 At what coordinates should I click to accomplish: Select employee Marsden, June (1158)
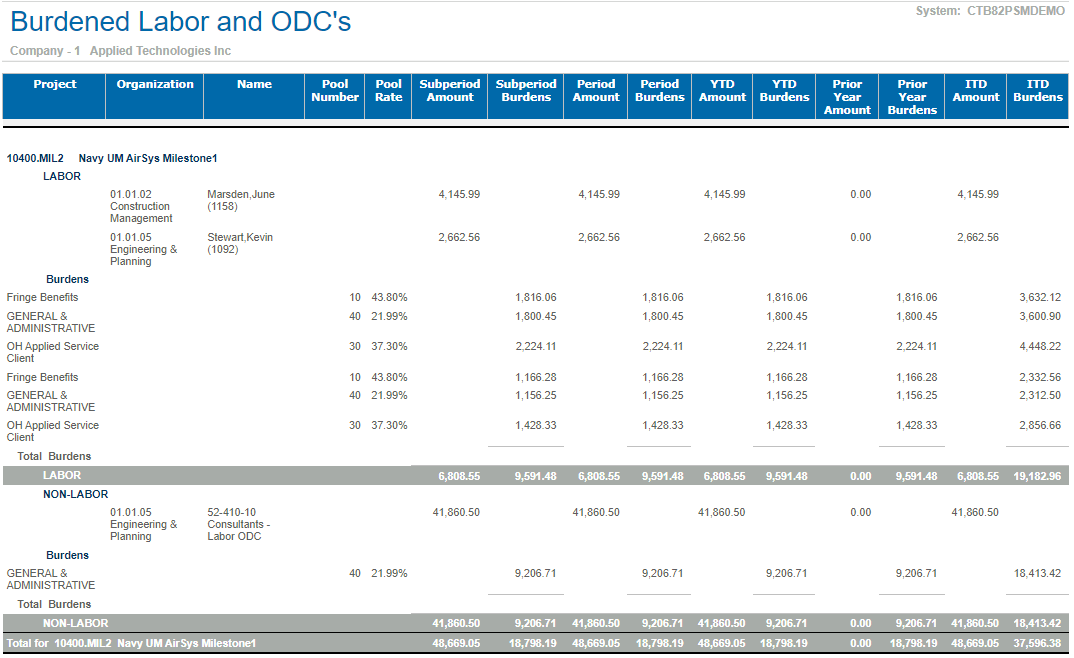coord(240,200)
